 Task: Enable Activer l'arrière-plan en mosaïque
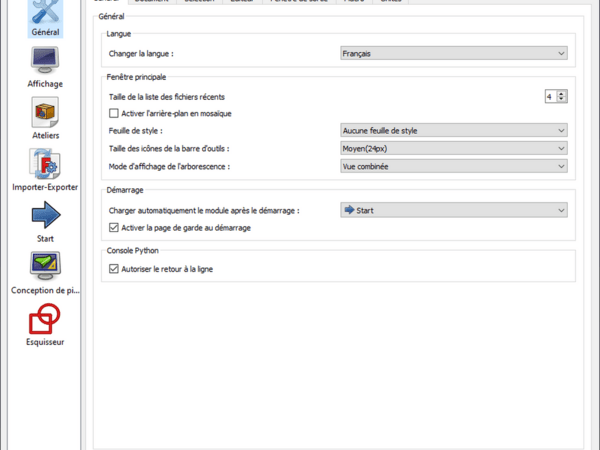[113, 113]
